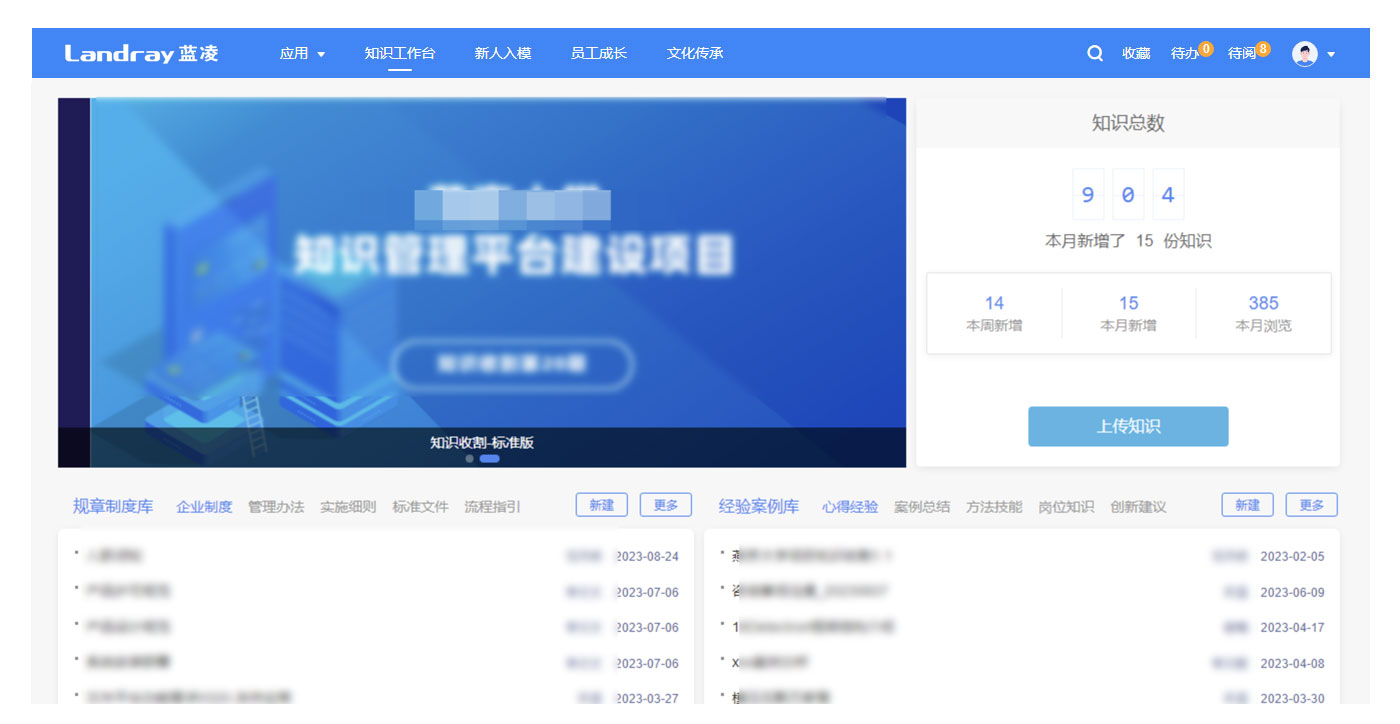Go to the 员工成长 tab
The height and width of the screenshot is (724, 1400).
599,54
